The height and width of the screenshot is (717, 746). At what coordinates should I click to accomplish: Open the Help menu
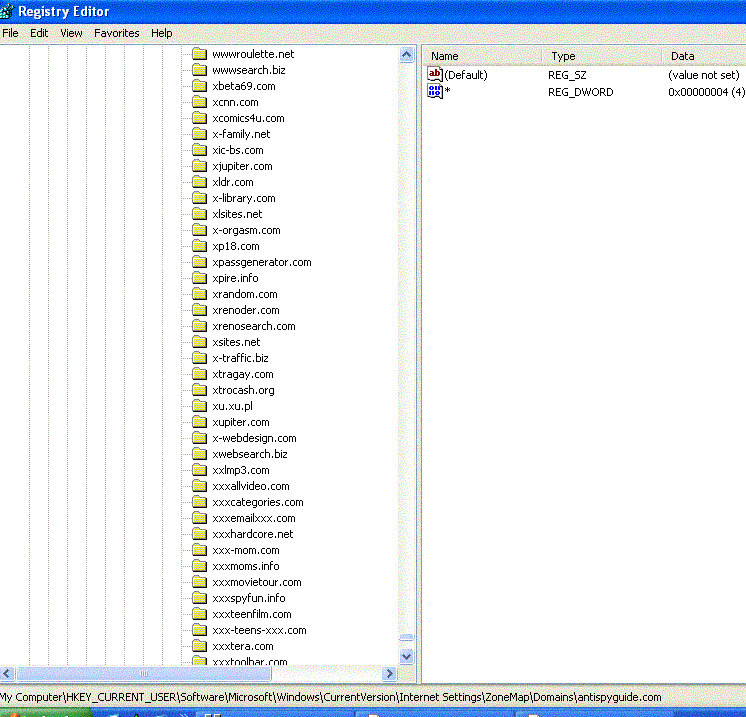pos(162,33)
